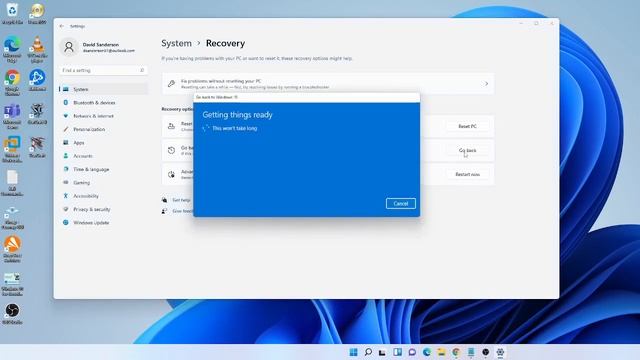
Task: Click the Restart now button
Action: click(467, 174)
